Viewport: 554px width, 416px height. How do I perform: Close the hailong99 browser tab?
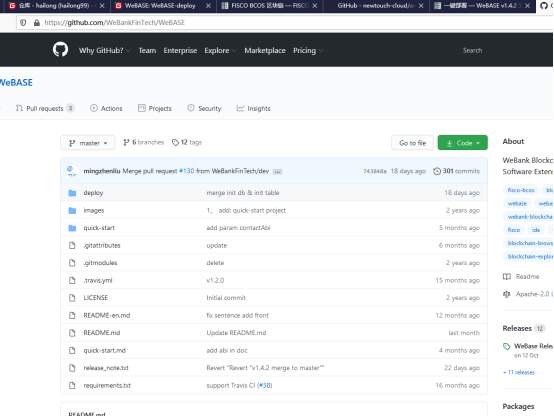click(x=102, y=6)
